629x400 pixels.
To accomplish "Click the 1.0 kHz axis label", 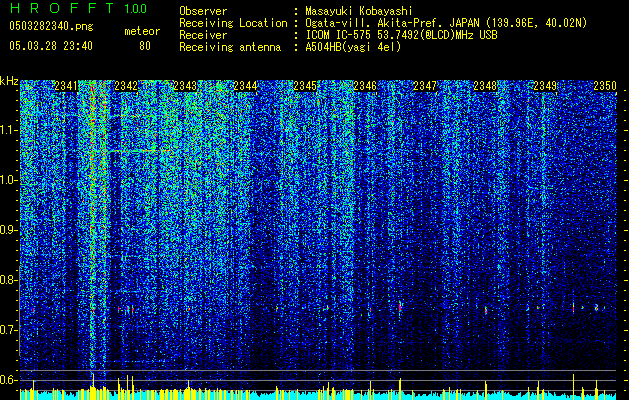I will [x=9, y=180].
